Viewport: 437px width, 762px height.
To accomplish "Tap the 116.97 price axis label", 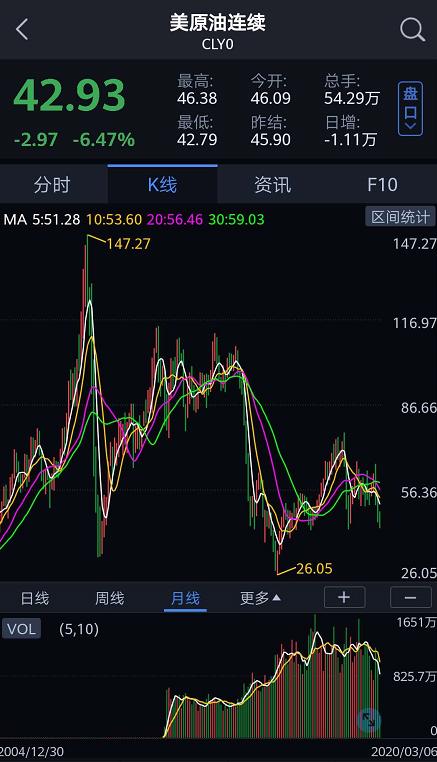I will [x=415, y=323].
